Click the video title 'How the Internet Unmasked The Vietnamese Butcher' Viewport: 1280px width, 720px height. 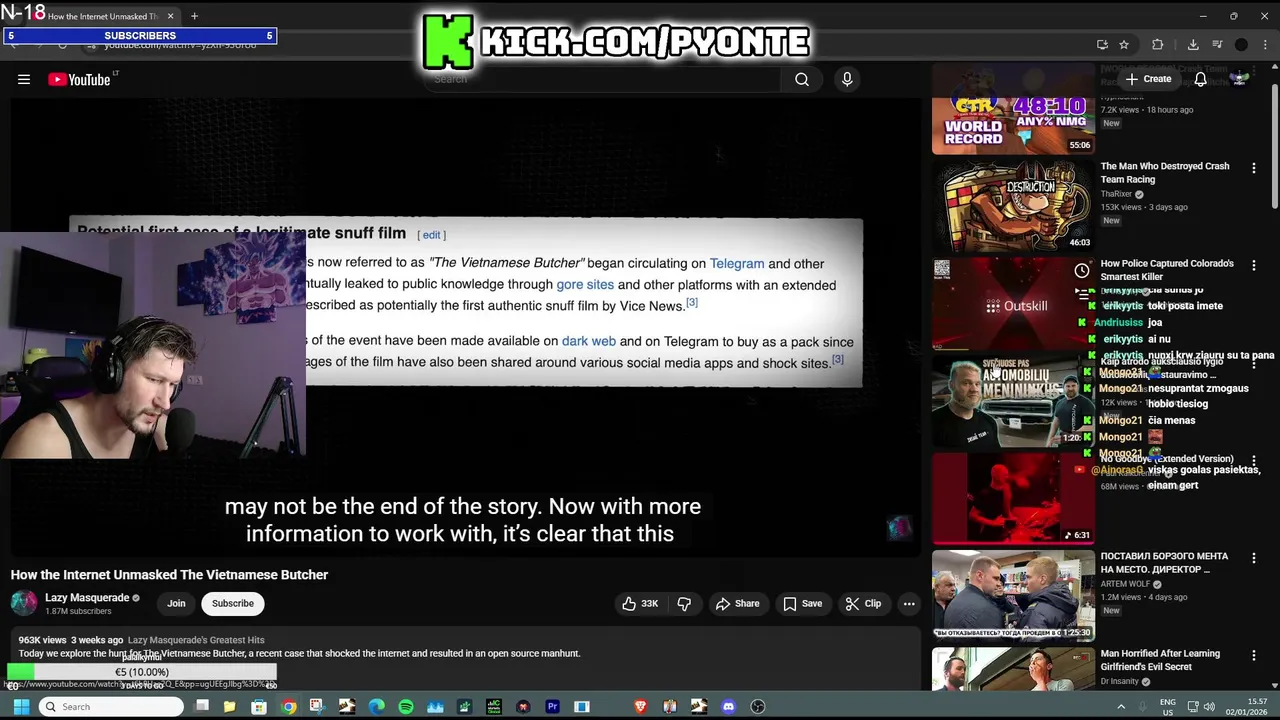point(169,575)
